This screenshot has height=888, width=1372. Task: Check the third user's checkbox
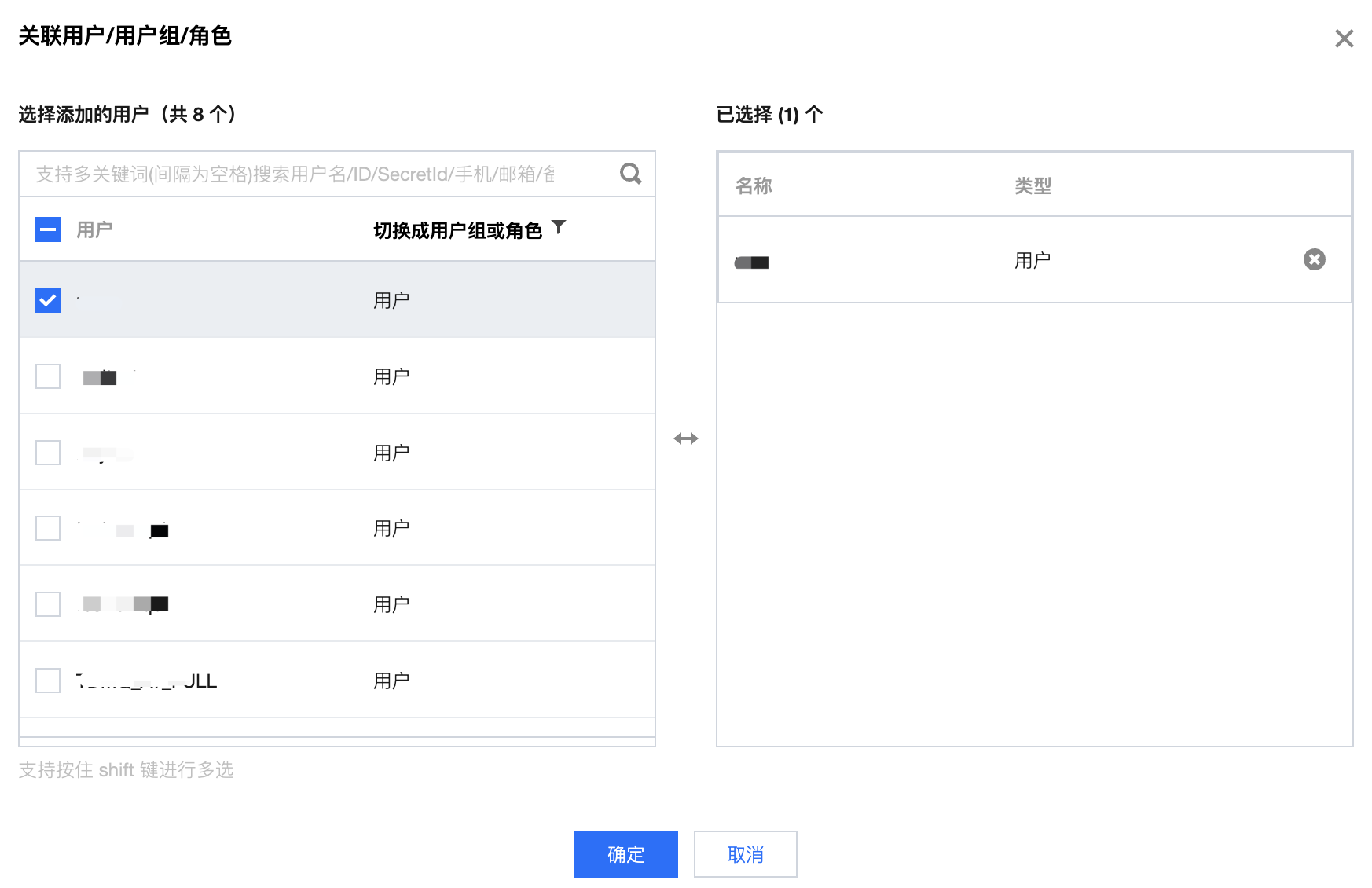48,453
